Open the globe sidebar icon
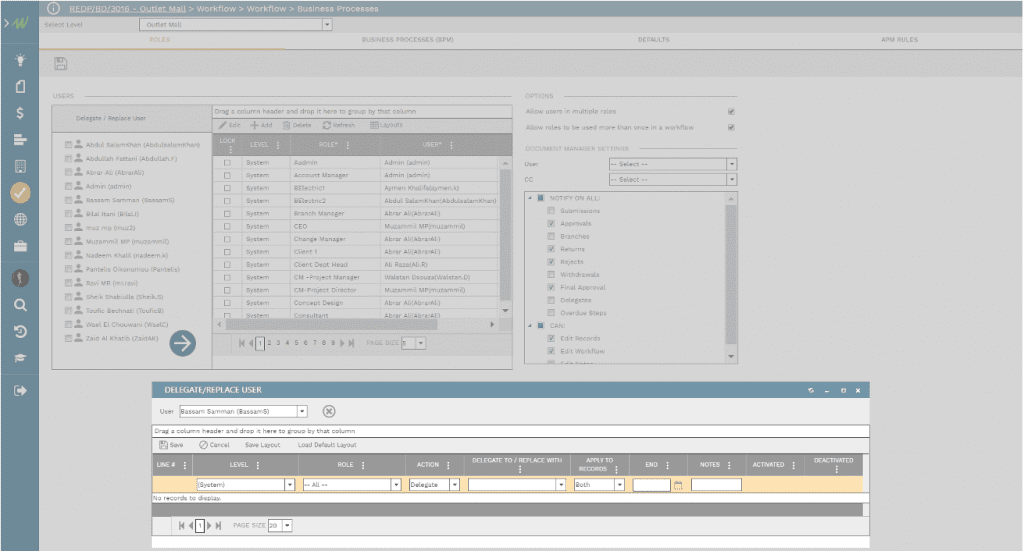 click(x=20, y=219)
